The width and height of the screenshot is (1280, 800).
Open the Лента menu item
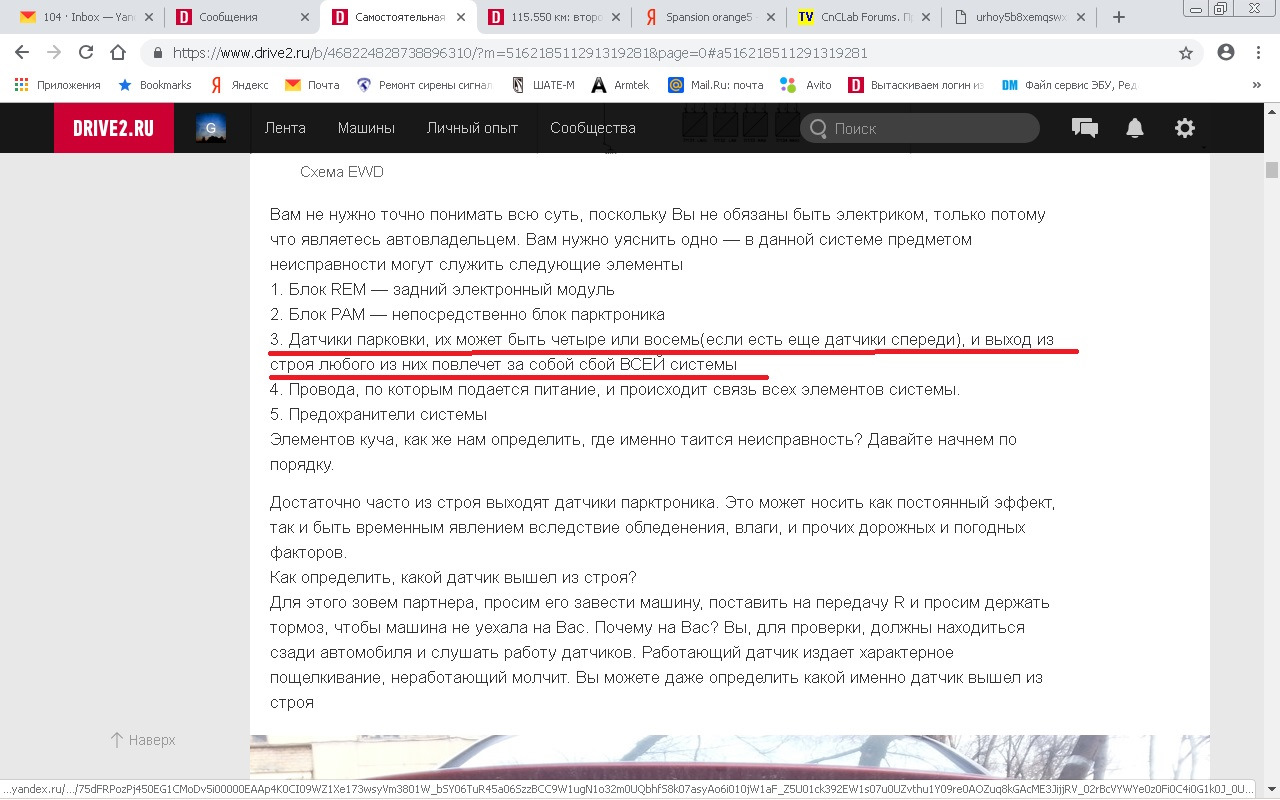tap(285, 128)
